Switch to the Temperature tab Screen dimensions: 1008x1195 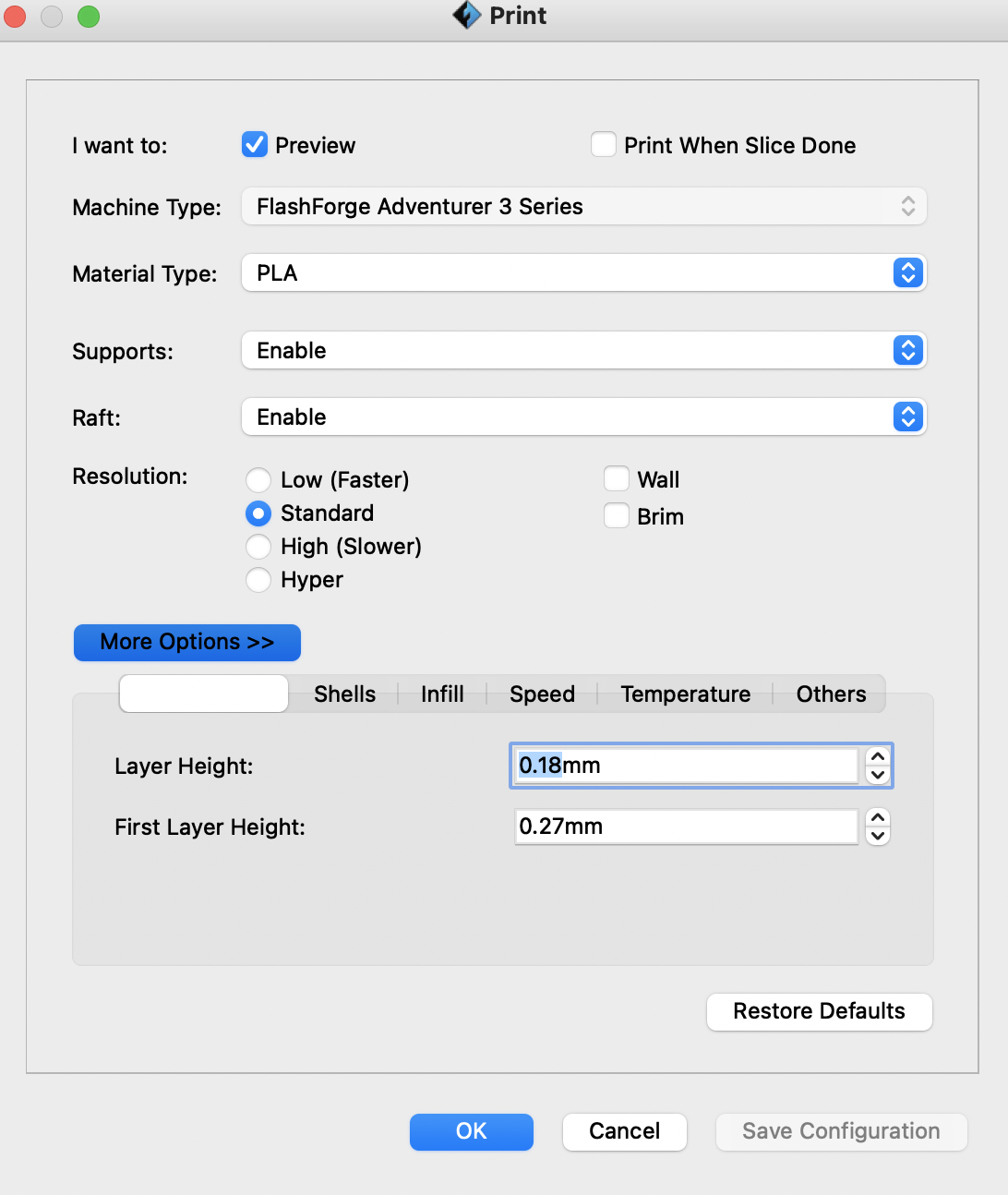pos(685,694)
